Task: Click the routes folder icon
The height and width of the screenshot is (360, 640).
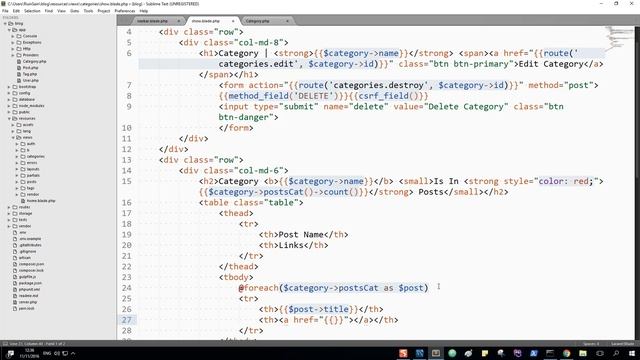Action: [x=15, y=207]
